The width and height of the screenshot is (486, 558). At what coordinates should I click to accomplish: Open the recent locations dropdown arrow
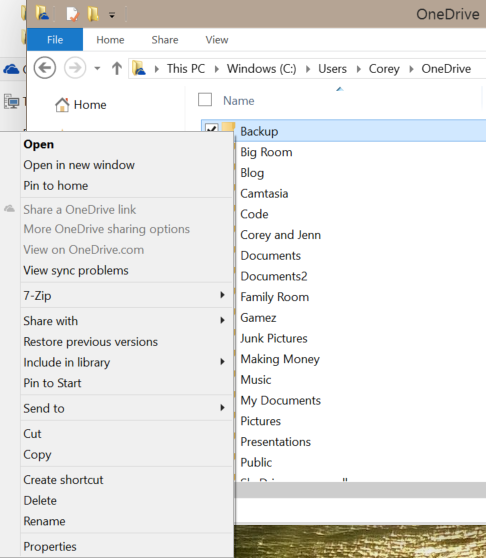point(97,68)
